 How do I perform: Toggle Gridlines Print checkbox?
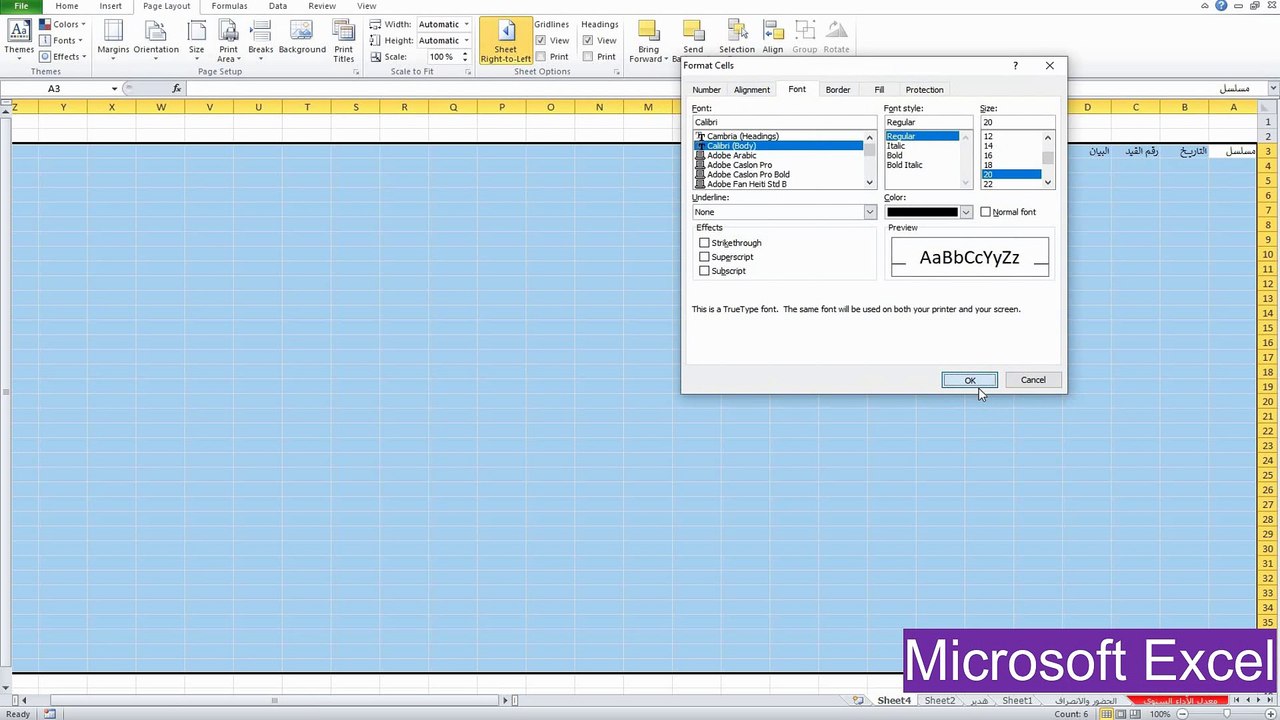coord(541,57)
